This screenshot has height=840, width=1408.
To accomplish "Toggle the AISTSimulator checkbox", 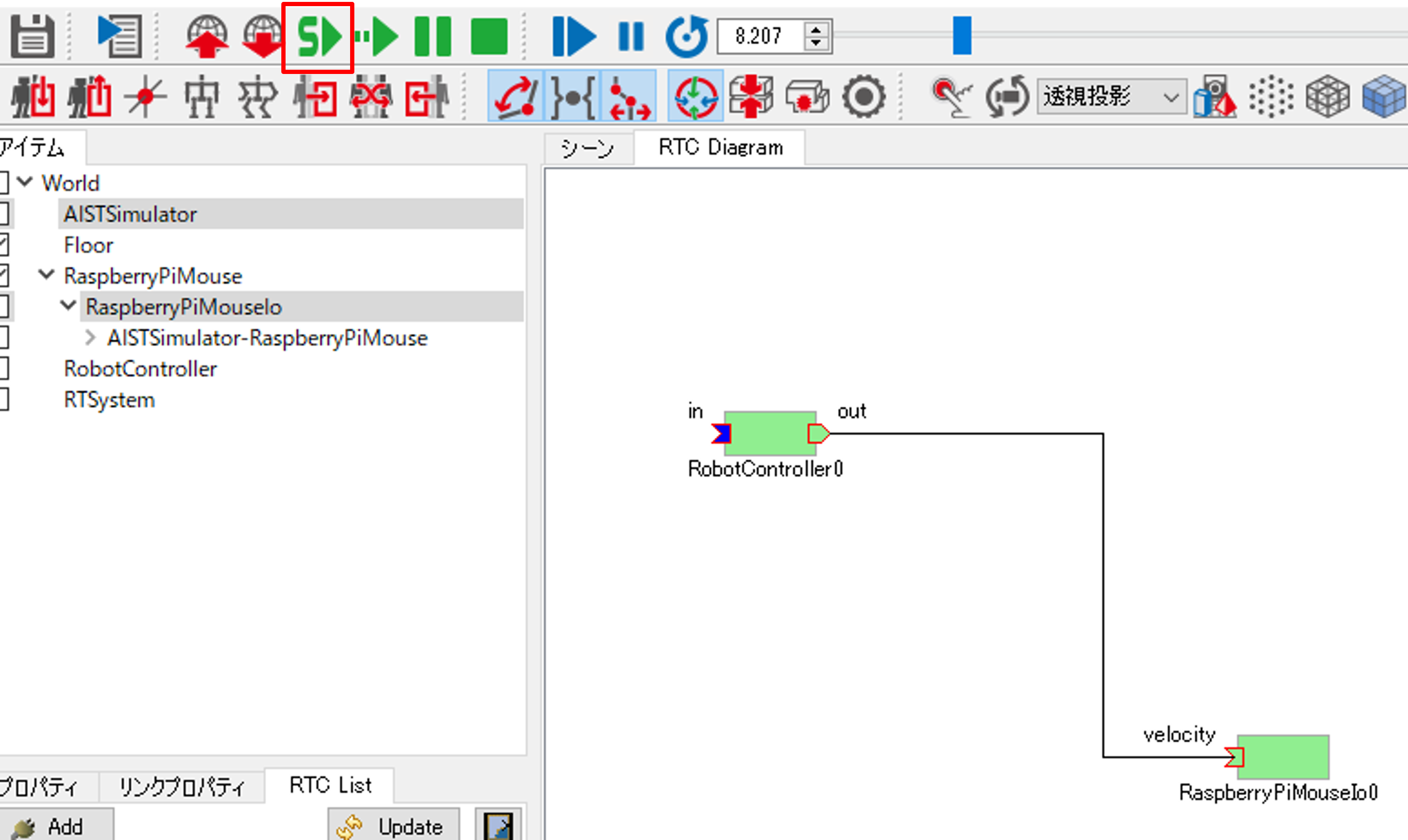I will click(x=4, y=214).
